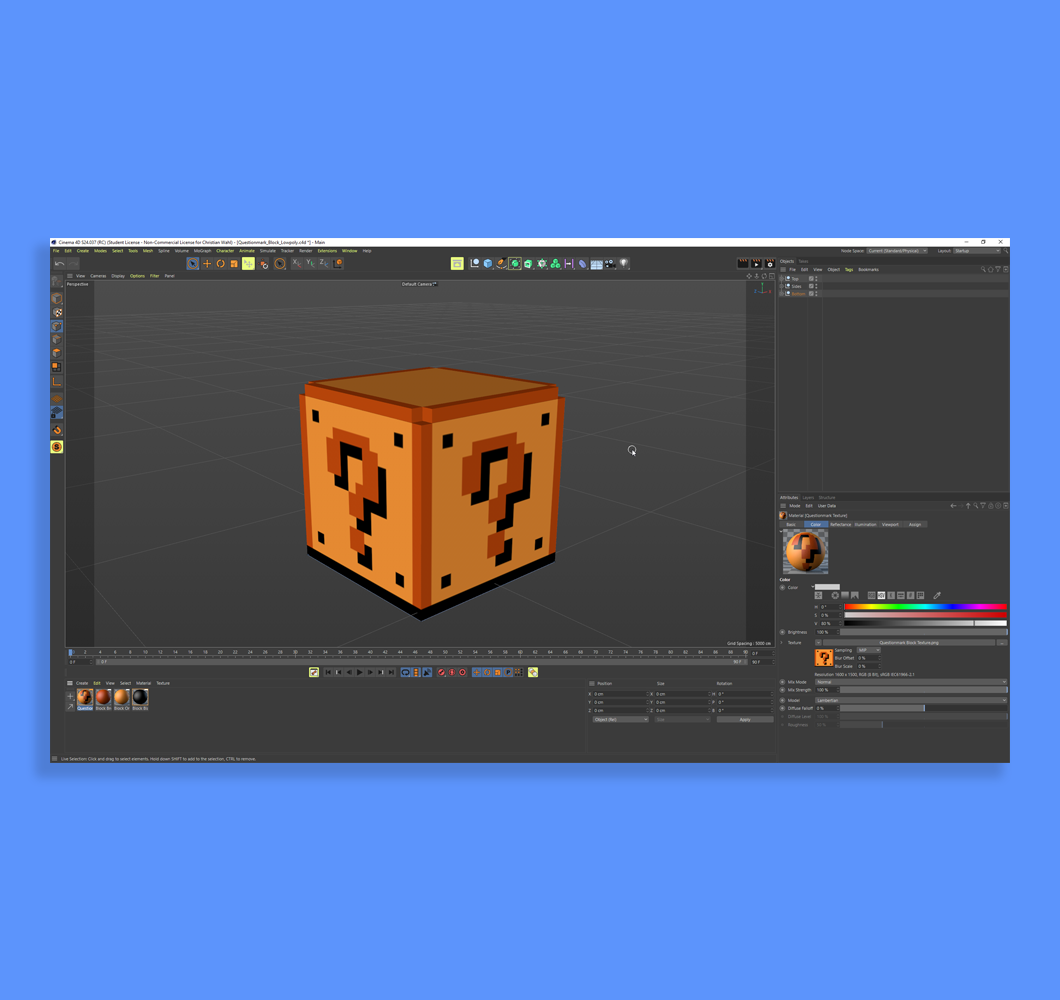Click the Make Editable icon in left toolbar
Screen dimensions: 1060x1000
57,281
